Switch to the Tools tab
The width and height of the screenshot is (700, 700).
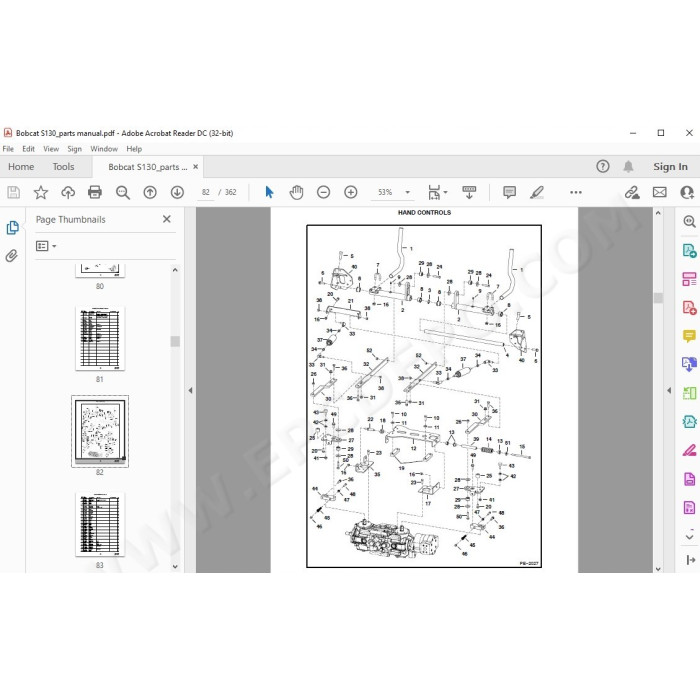63,167
